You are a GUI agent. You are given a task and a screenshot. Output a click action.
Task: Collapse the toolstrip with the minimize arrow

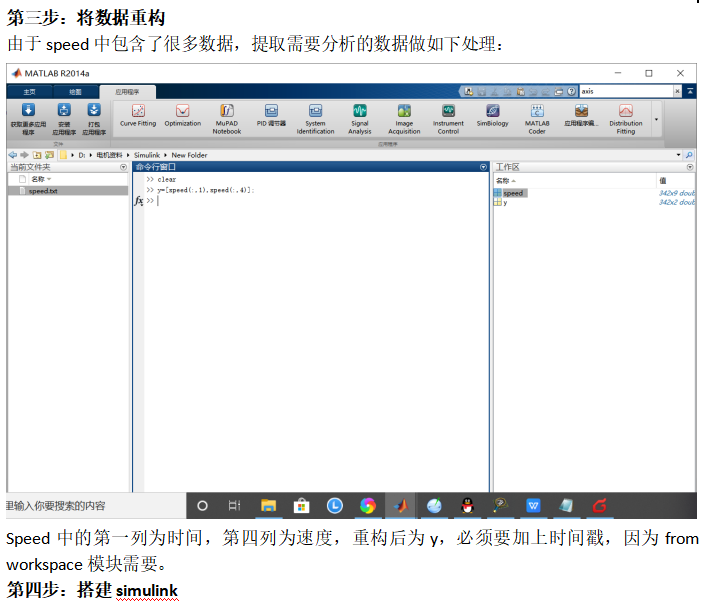click(690, 91)
